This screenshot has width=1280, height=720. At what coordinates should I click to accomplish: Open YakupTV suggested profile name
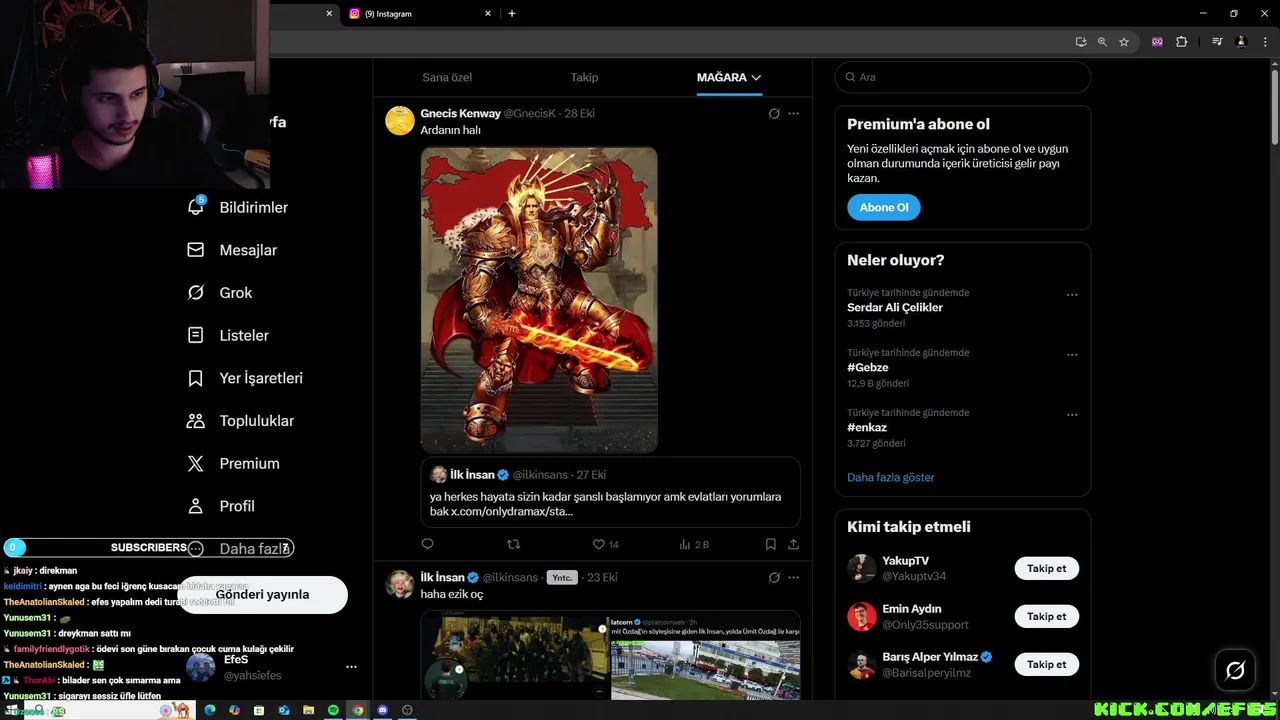tap(906, 561)
